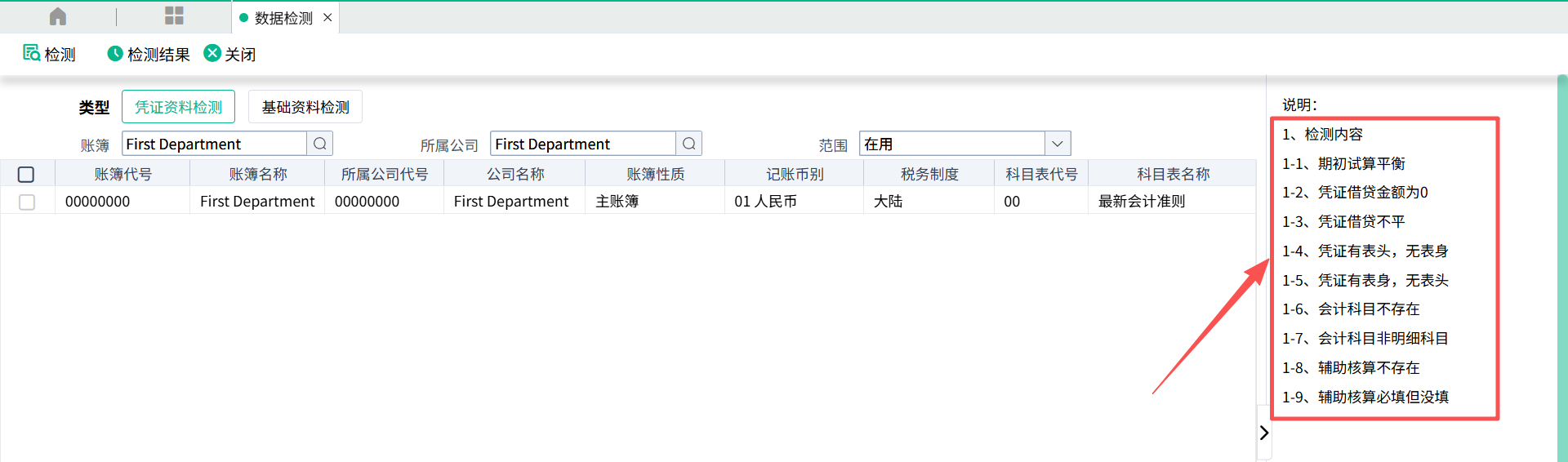1568x462 pixels.
Task: Click the 所属公司 First Department input
Action: pos(583,144)
